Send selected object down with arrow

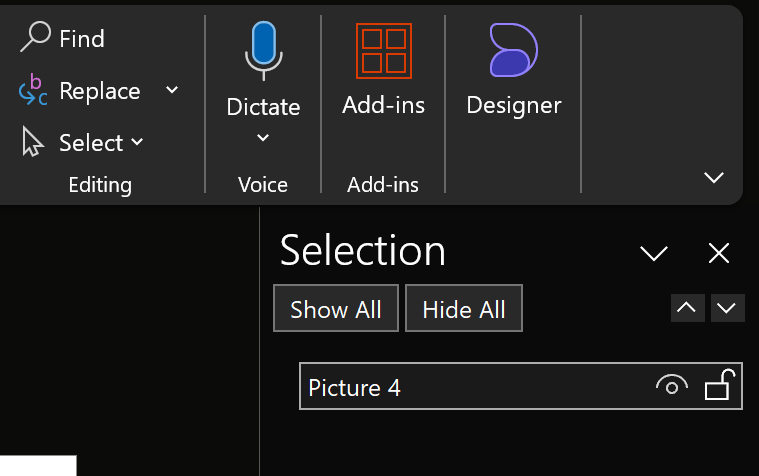(x=728, y=308)
